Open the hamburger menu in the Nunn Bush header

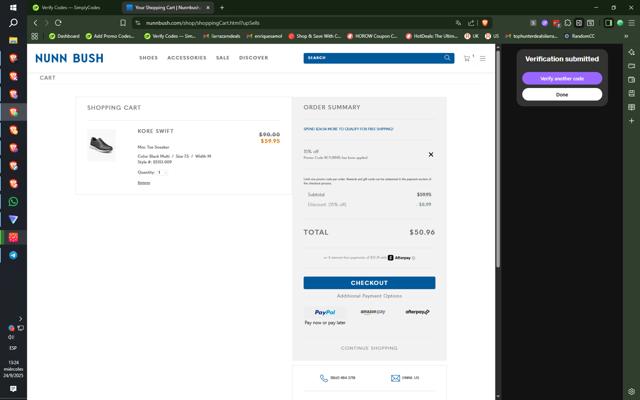point(482,59)
